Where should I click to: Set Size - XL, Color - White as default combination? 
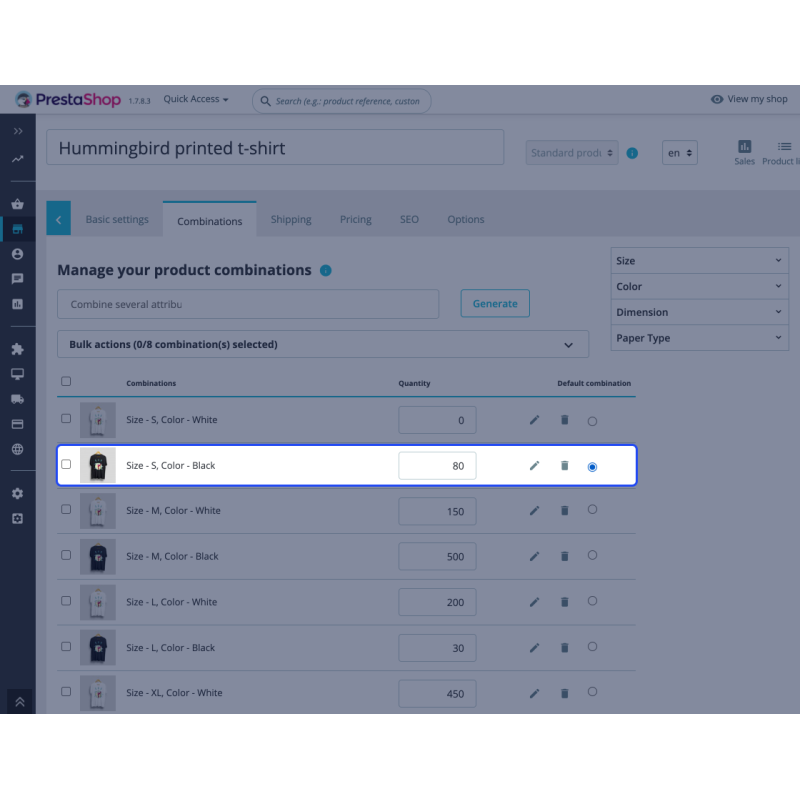click(x=592, y=692)
